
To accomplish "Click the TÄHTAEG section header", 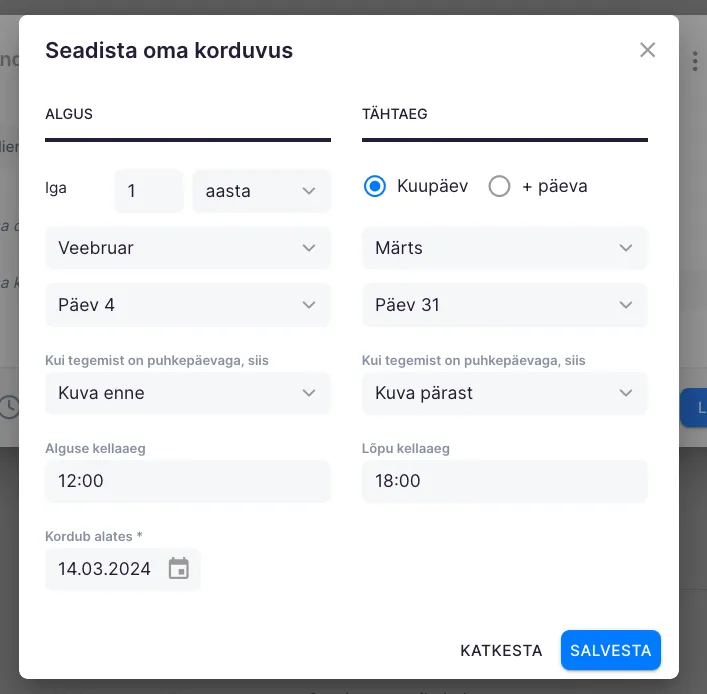I will click(x=395, y=114).
